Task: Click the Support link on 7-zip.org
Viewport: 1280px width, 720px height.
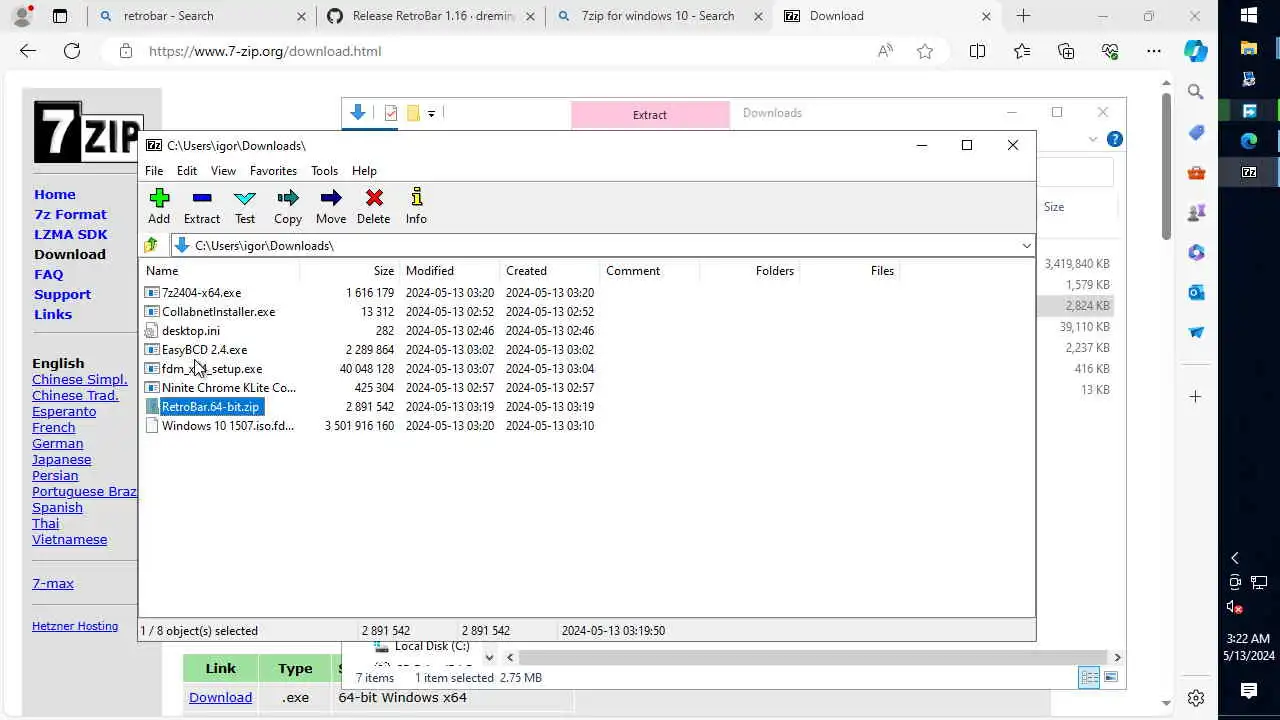Action: click(x=62, y=294)
